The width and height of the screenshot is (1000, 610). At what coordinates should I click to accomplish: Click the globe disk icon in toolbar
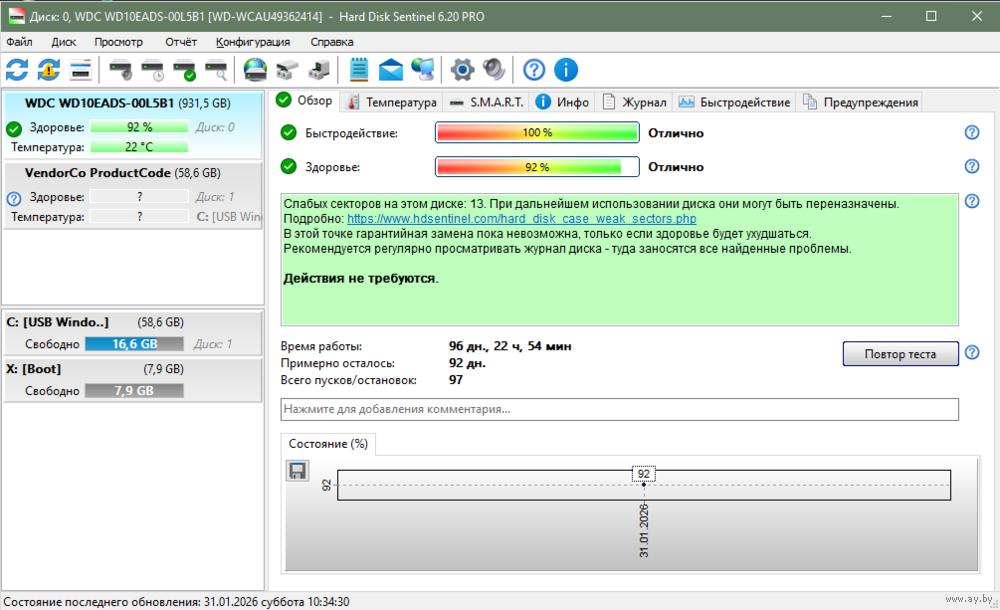(256, 69)
